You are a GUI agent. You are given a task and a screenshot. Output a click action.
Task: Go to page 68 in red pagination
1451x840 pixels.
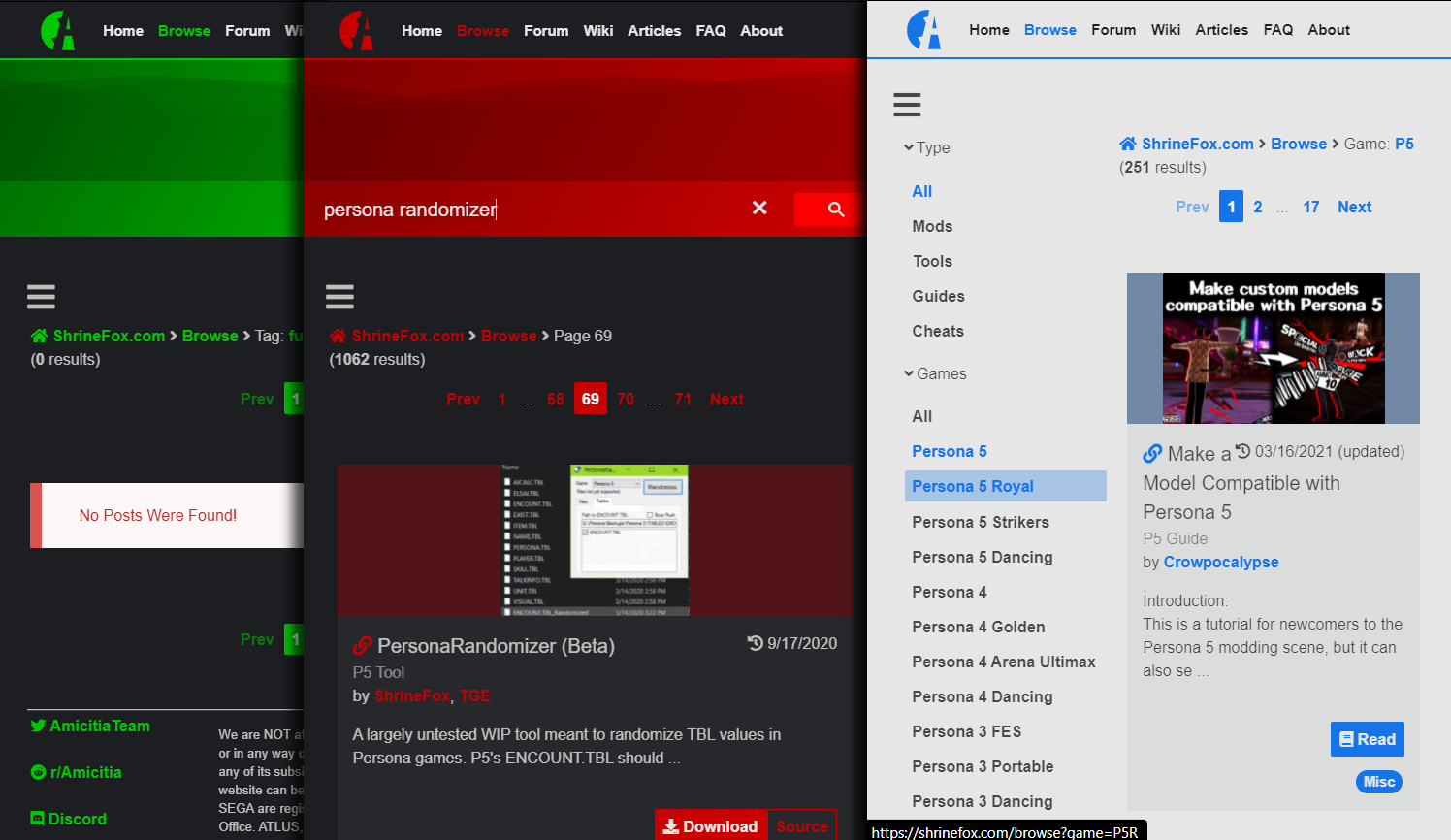click(555, 399)
